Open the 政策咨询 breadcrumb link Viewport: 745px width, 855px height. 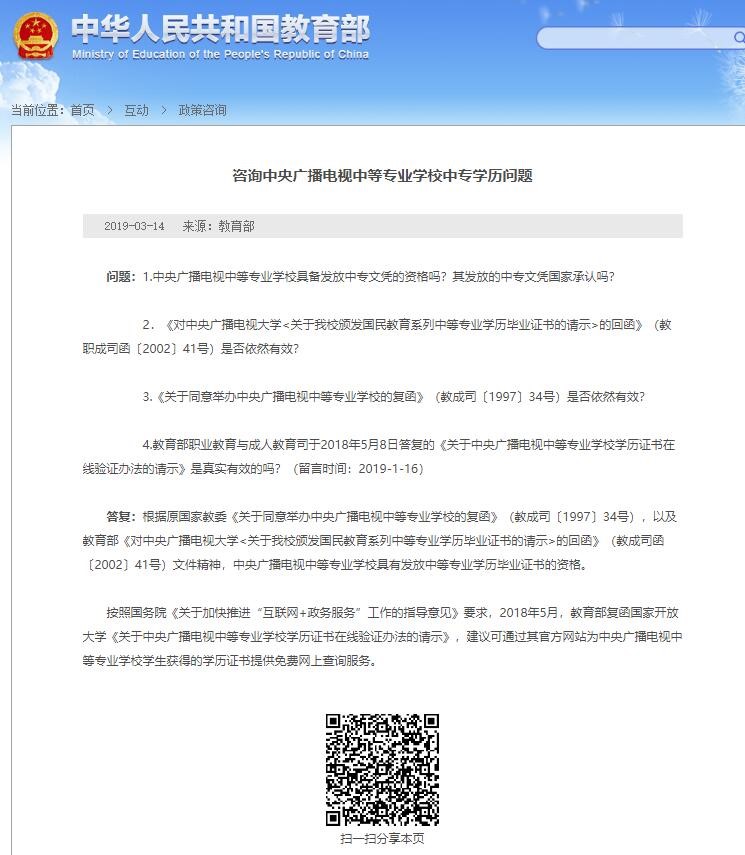click(202, 111)
